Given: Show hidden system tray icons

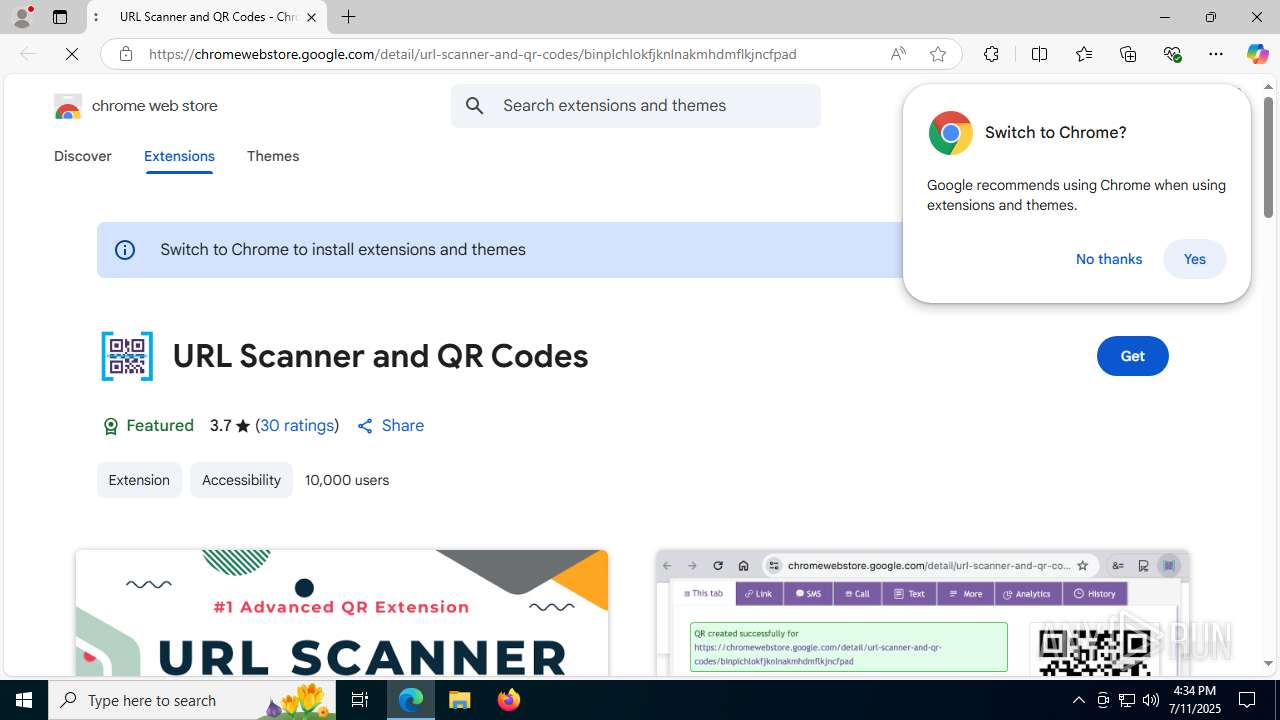Looking at the screenshot, I should pos(1078,700).
